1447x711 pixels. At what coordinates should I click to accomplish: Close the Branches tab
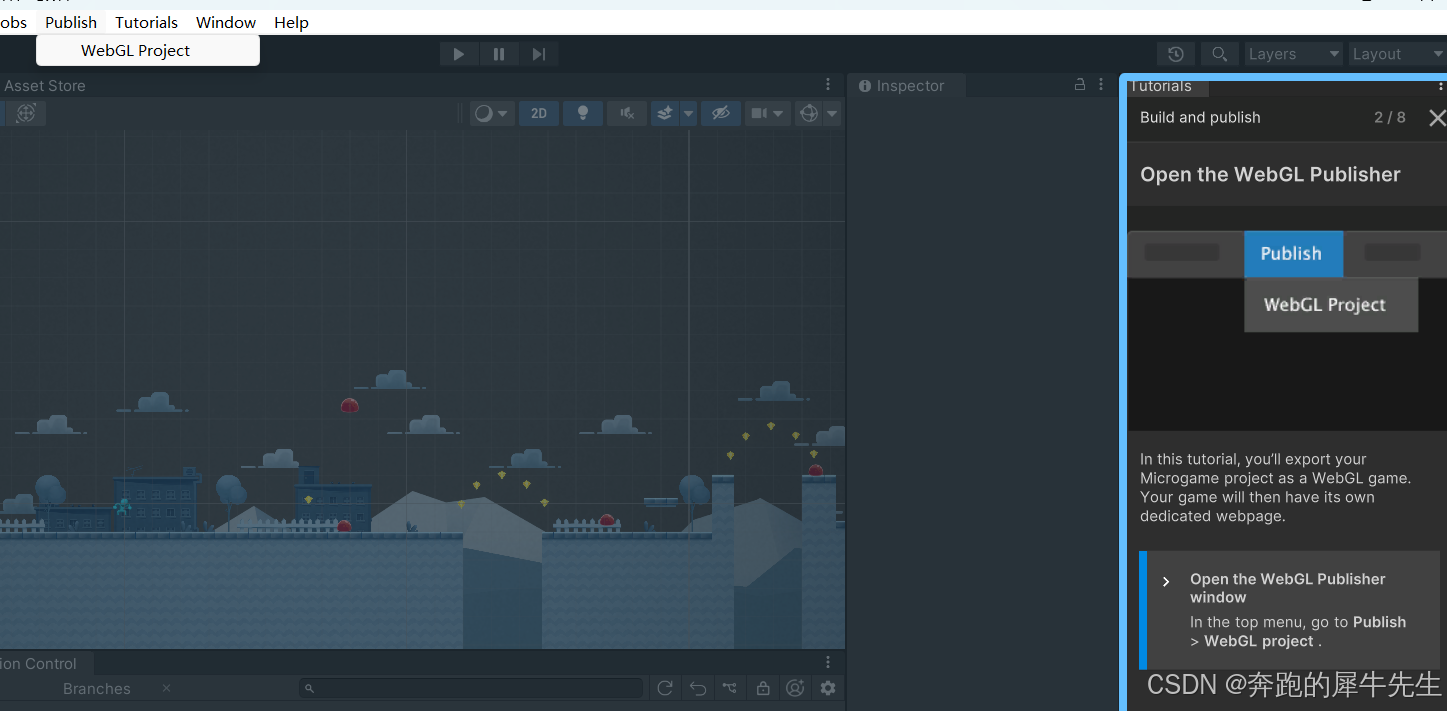[x=166, y=688]
